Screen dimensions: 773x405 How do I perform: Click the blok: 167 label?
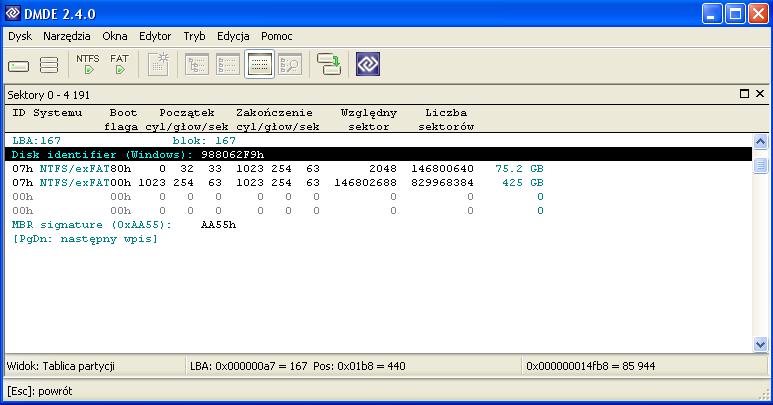pyautogui.click(x=204, y=140)
